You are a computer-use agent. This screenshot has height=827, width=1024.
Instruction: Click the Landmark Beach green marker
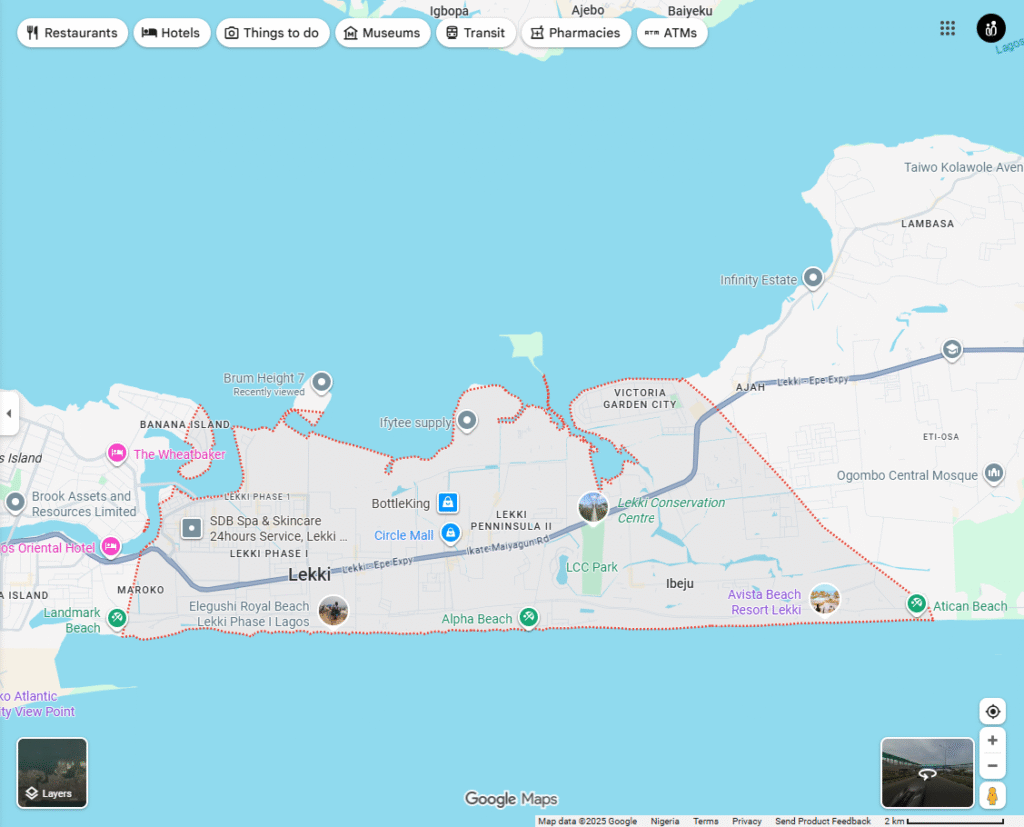117,617
